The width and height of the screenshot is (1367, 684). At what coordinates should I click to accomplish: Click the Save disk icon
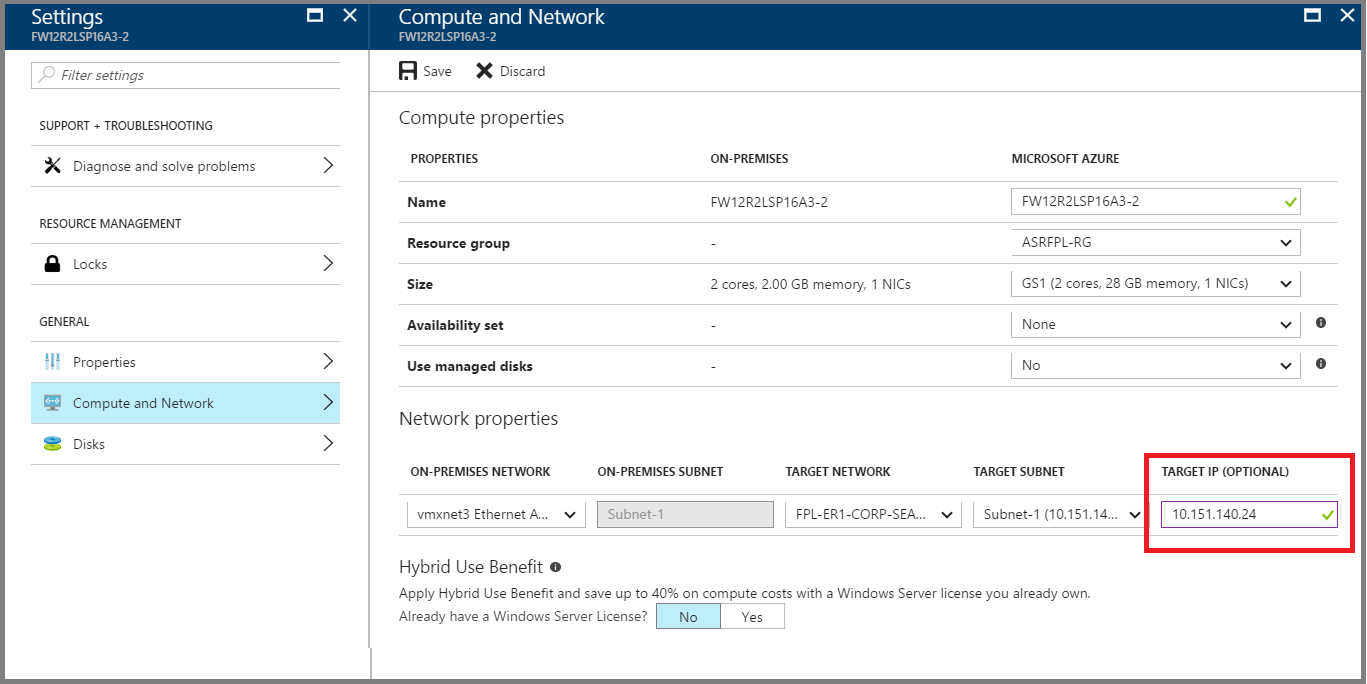tap(409, 70)
